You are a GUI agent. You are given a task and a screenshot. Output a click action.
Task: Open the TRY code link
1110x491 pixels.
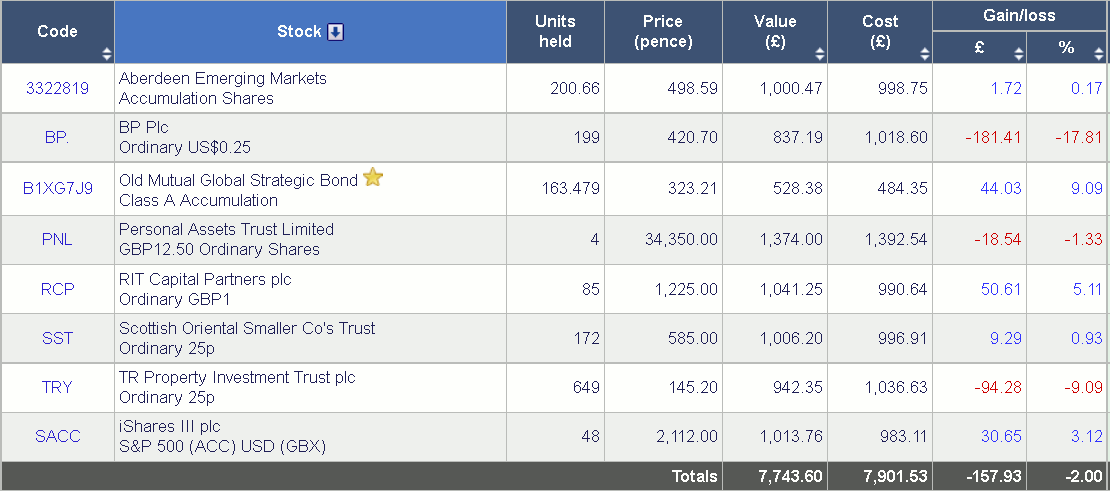(57, 388)
